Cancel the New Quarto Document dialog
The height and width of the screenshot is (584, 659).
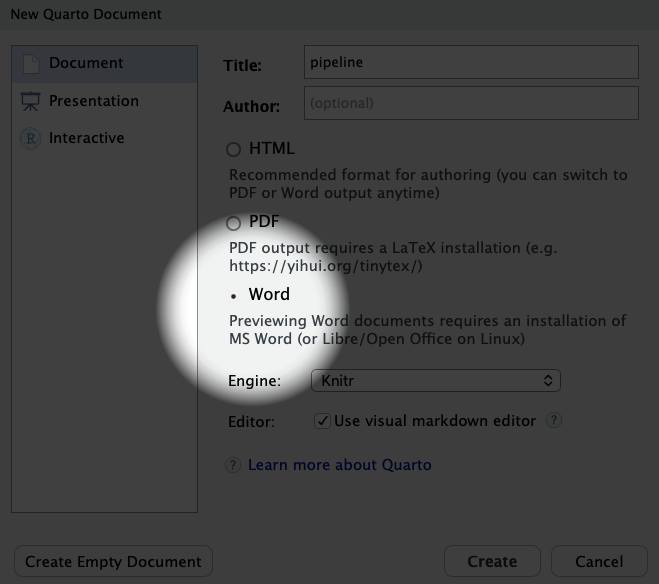[599, 561]
